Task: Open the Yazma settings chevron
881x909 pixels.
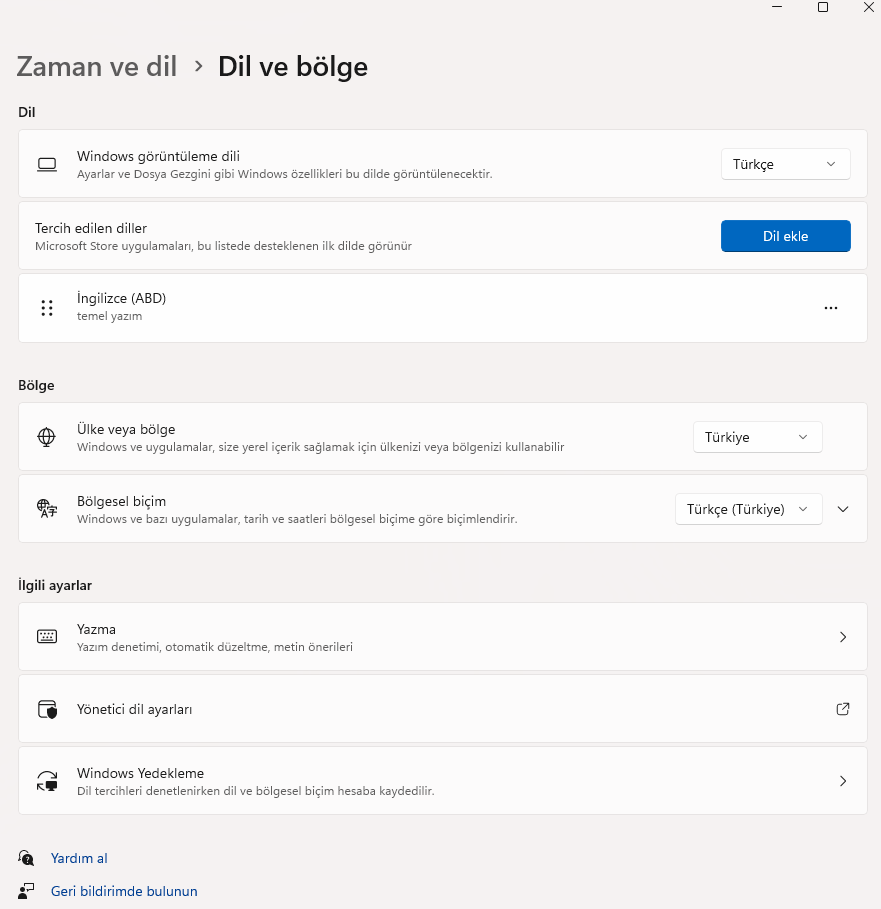Action: 843,637
